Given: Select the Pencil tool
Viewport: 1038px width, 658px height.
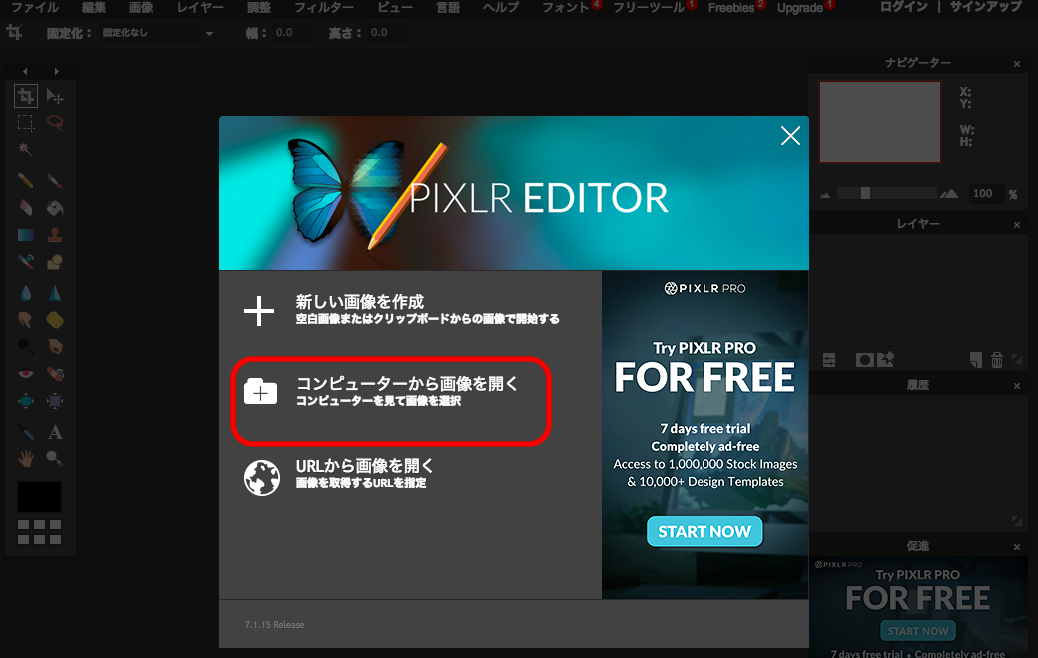Looking at the screenshot, I should pos(26,181).
